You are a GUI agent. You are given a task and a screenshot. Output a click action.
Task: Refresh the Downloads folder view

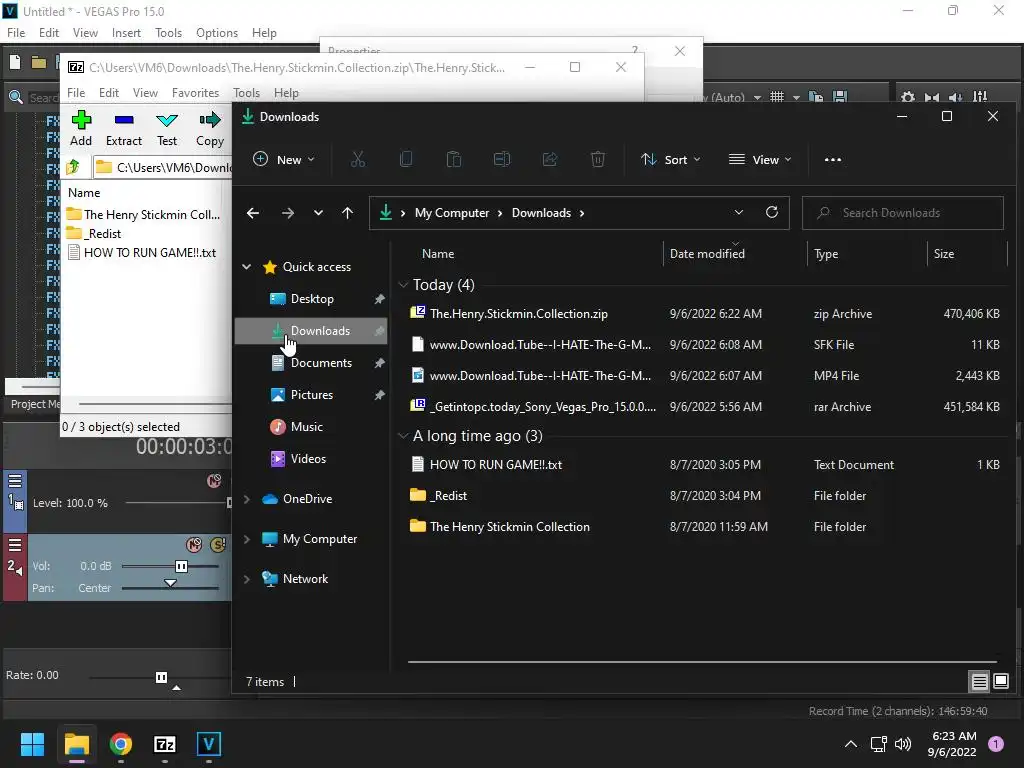(x=772, y=212)
